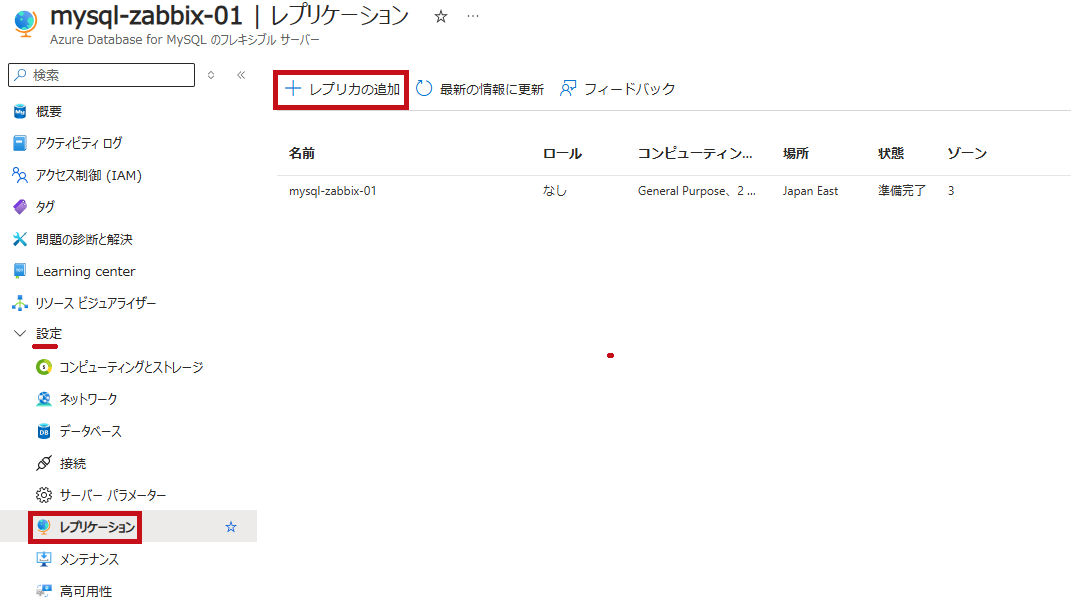Click フィードバック button
Viewport: 1071px width, 605px height.
[617, 89]
